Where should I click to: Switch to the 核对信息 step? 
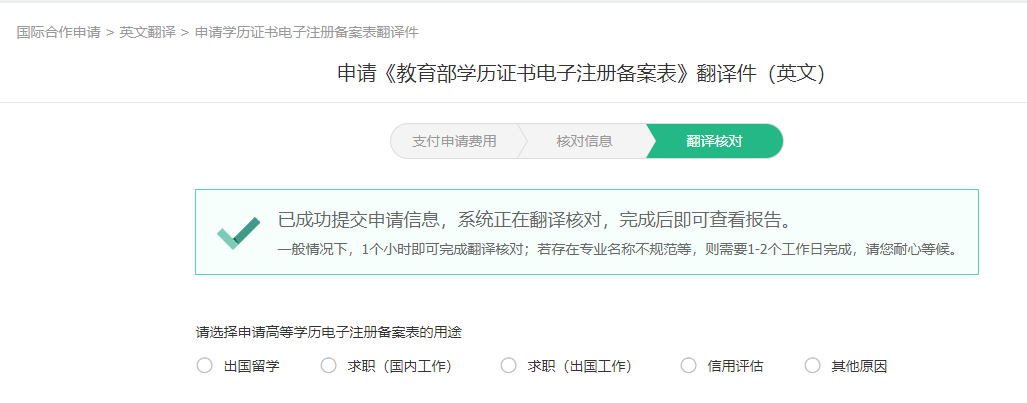[584, 141]
